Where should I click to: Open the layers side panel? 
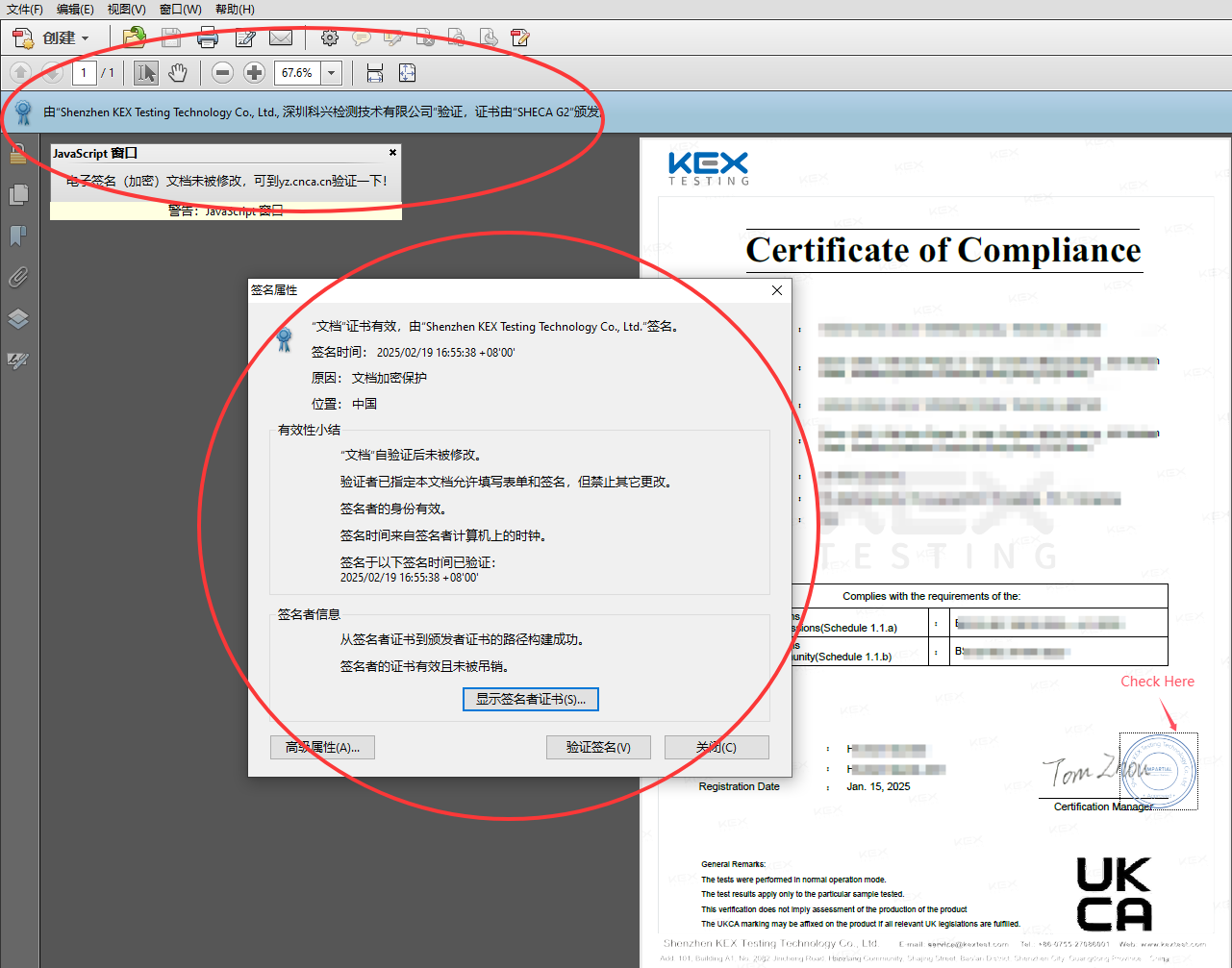17,319
